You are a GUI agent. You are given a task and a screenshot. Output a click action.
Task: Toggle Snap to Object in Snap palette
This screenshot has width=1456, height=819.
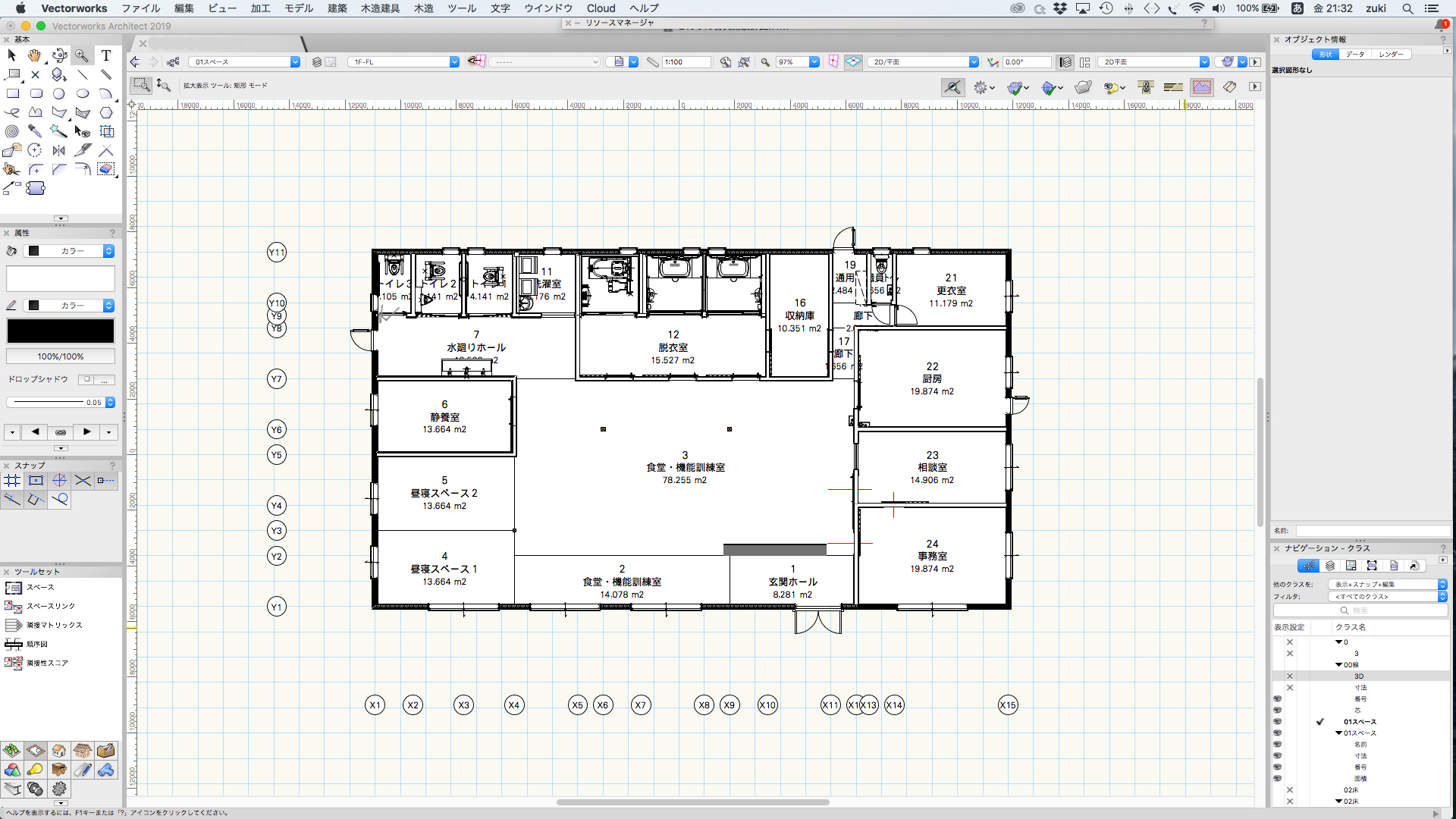pyautogui.click(x=36, y=480)
